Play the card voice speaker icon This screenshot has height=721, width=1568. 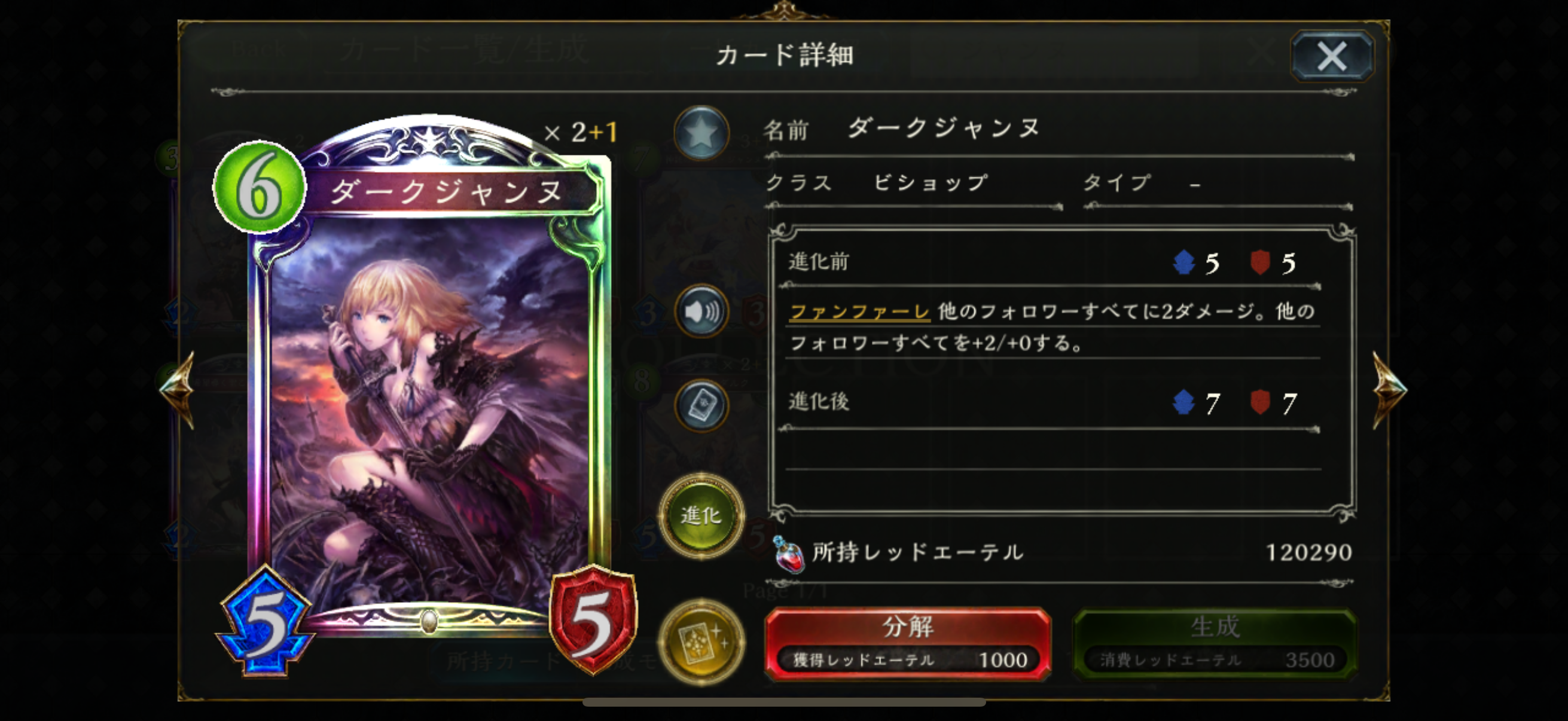point(701,311)
